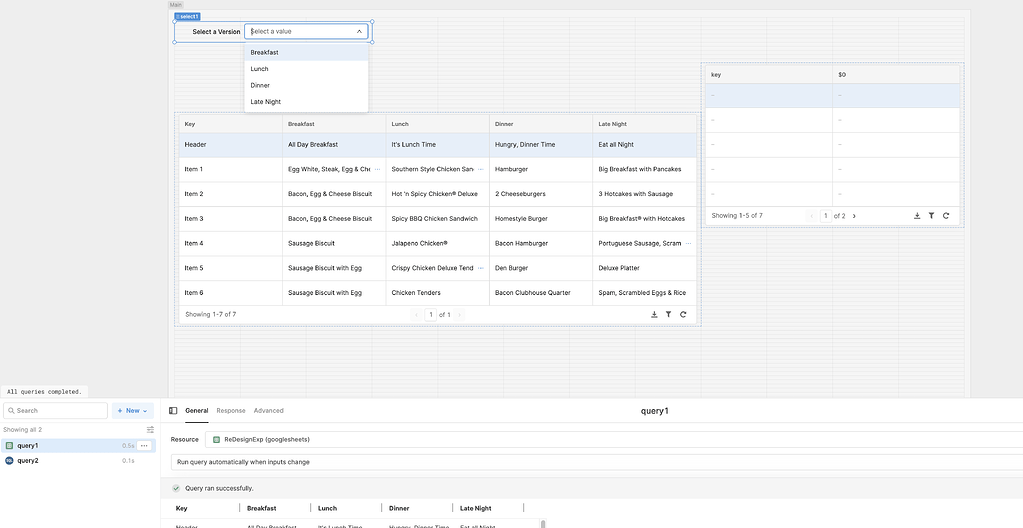Click the query1 title heading
The width and height of the screenshot is (1023, 528).
pos(654,411)
